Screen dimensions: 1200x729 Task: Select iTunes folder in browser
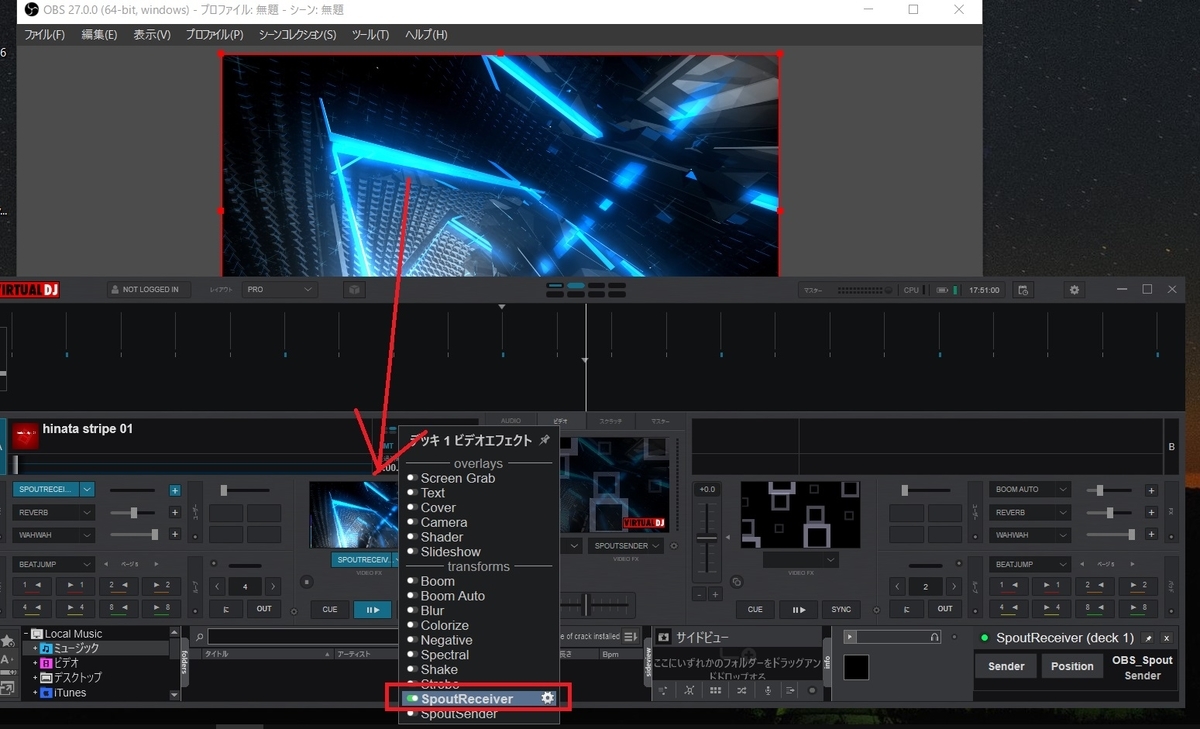[x=70, y=692]
